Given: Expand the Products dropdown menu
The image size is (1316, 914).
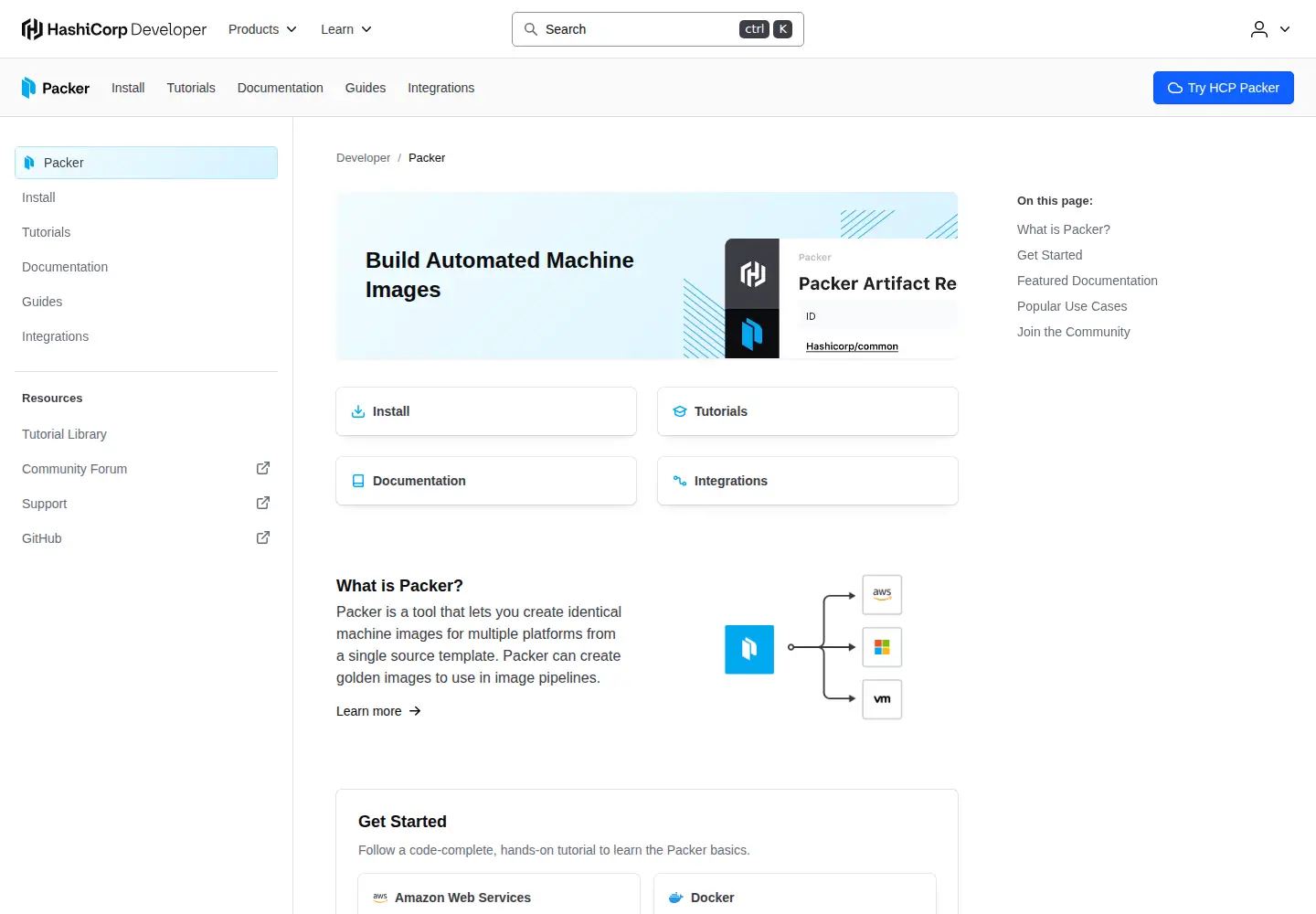Looking at the screenshot, I should (263, 29).
